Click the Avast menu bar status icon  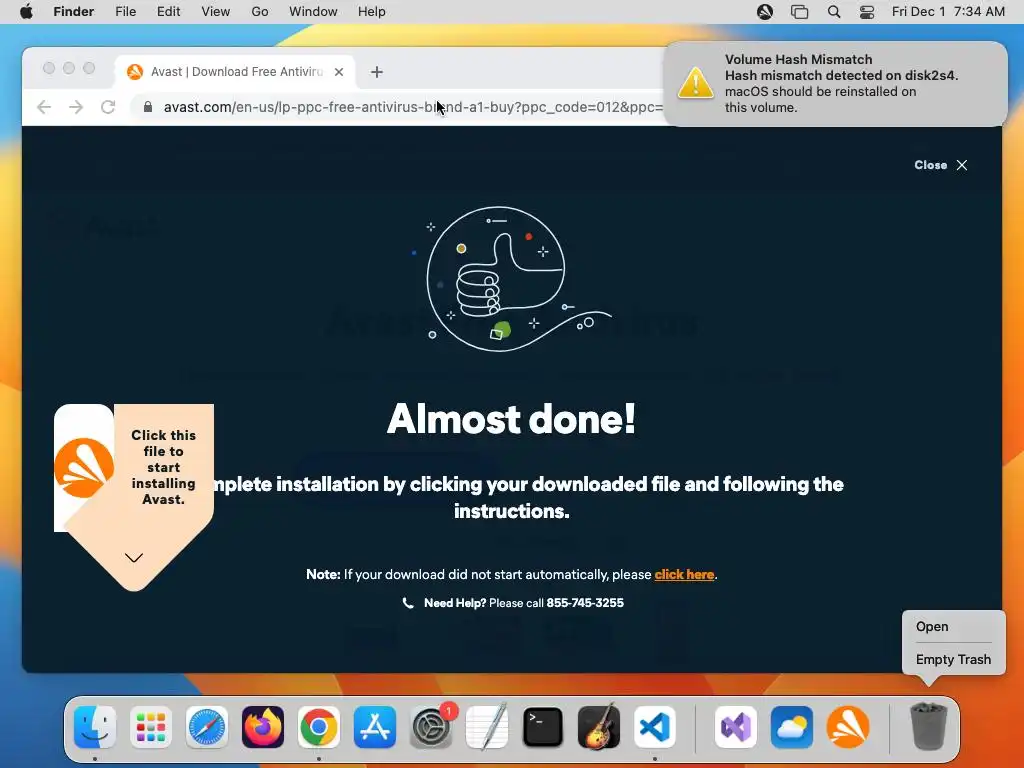(x=765, y=12)
